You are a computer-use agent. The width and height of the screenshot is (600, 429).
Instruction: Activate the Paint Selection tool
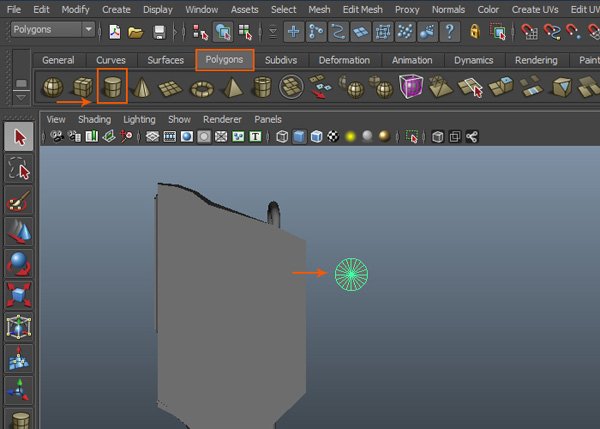[19, 200]
